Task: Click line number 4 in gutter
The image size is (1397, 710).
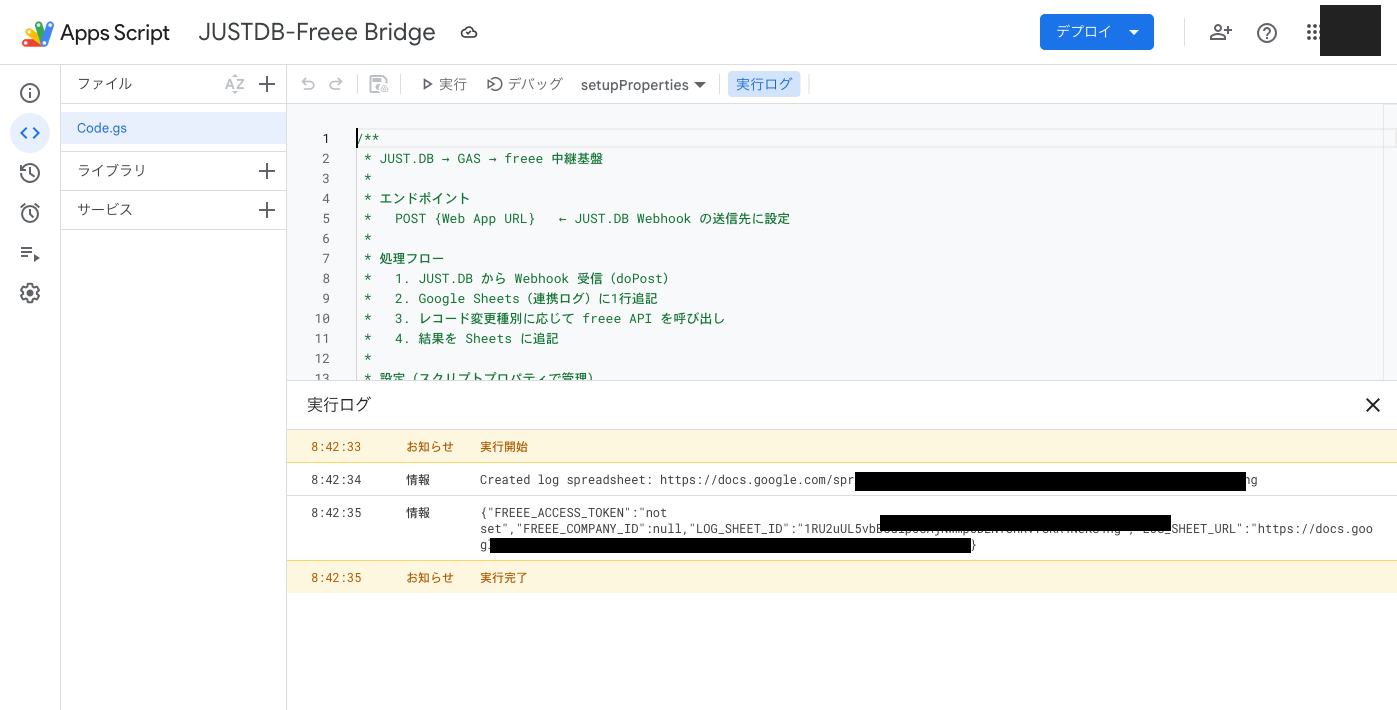Action: click(x=325, y=198)
